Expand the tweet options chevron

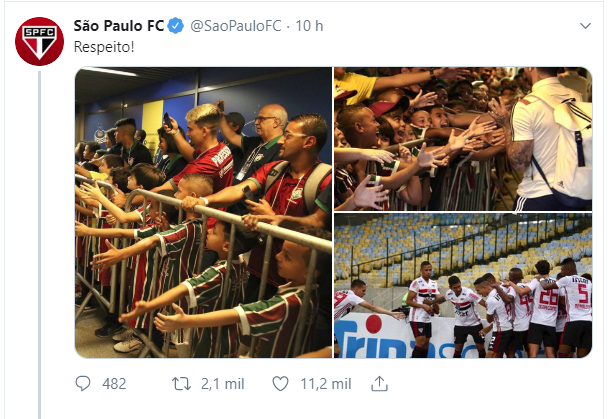[585, 26]
